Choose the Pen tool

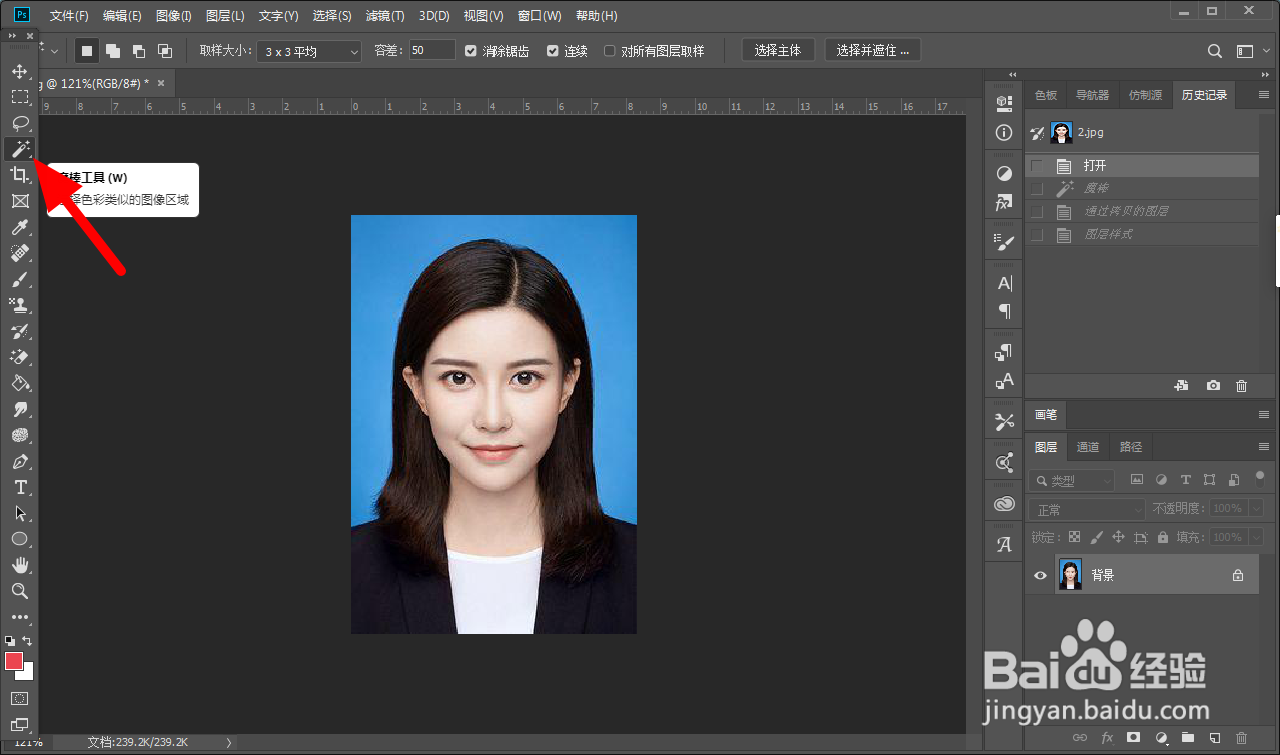(x=19, y=462)
